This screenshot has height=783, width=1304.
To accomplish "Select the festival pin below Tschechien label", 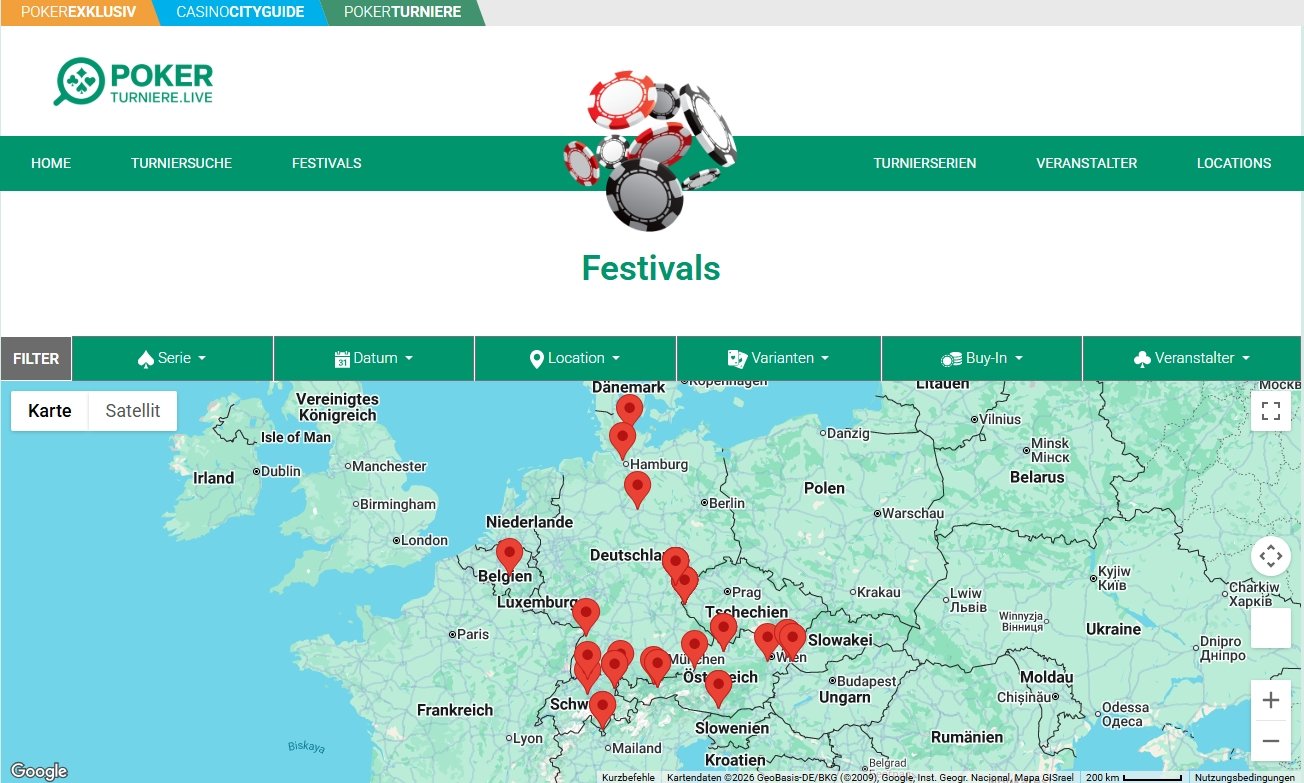I will pyautogui.click(x=723, y=631).
